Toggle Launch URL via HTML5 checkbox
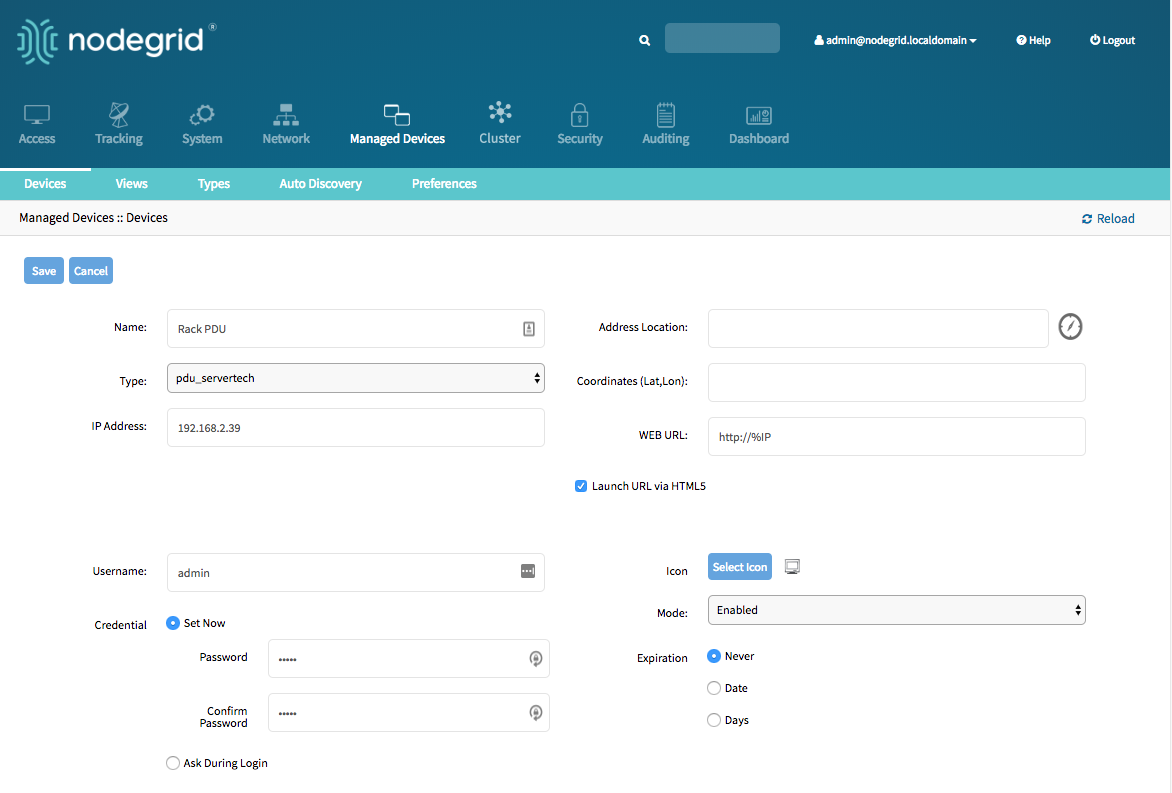Viewport: 1172px width, 793px height. (581, 486)
